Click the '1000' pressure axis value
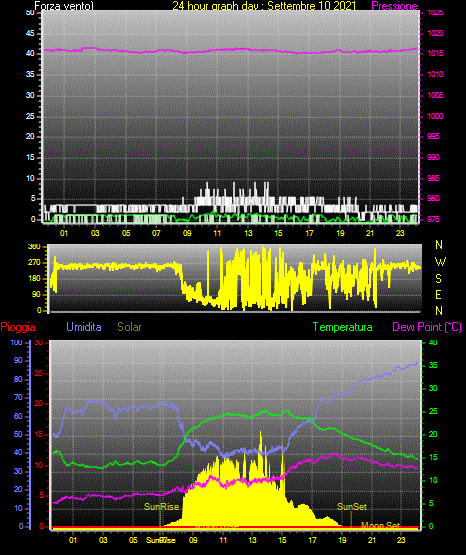Screen dimensions: 466x555 click(435, 116)
